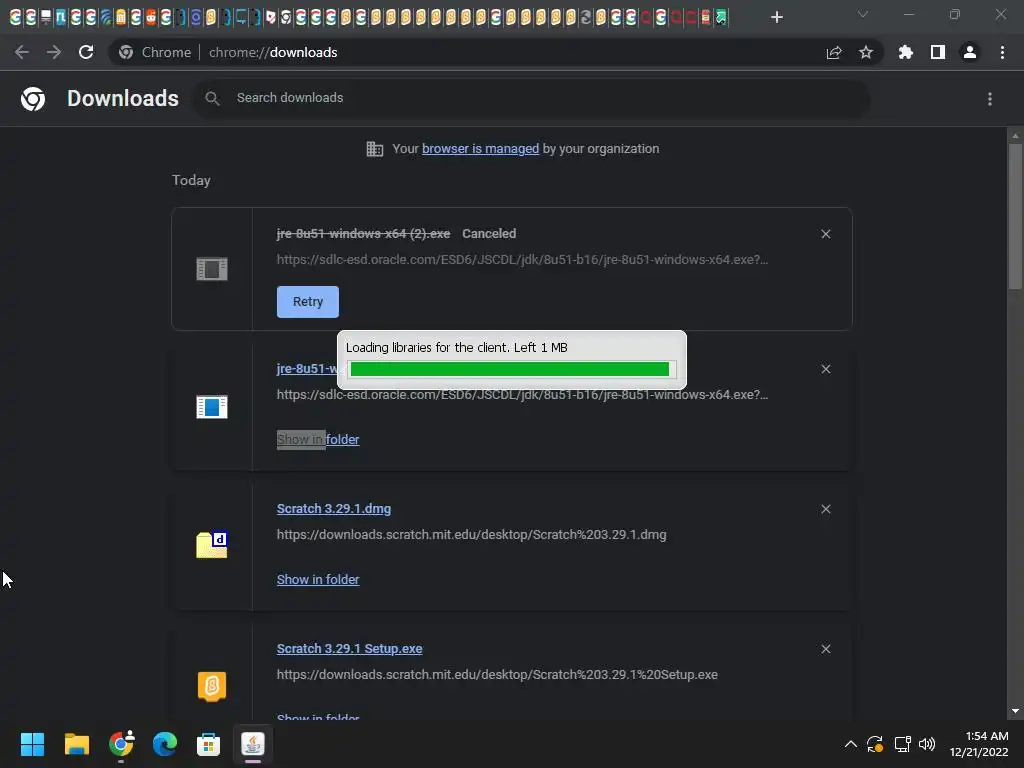Click the scrollbar up arrow
Viewport: 1024px width, 768px height.
tap(1015, 135)
